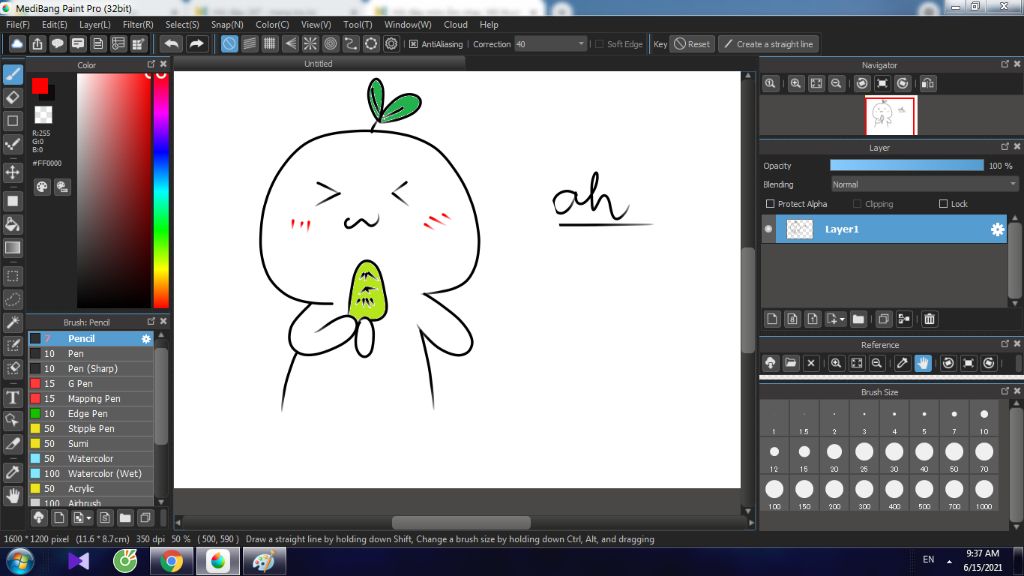This screenshot has width=1024, height=576.
Task: Enable Protect Alpha checkbox
Action: pyautogui.click(x=770, y=204)
